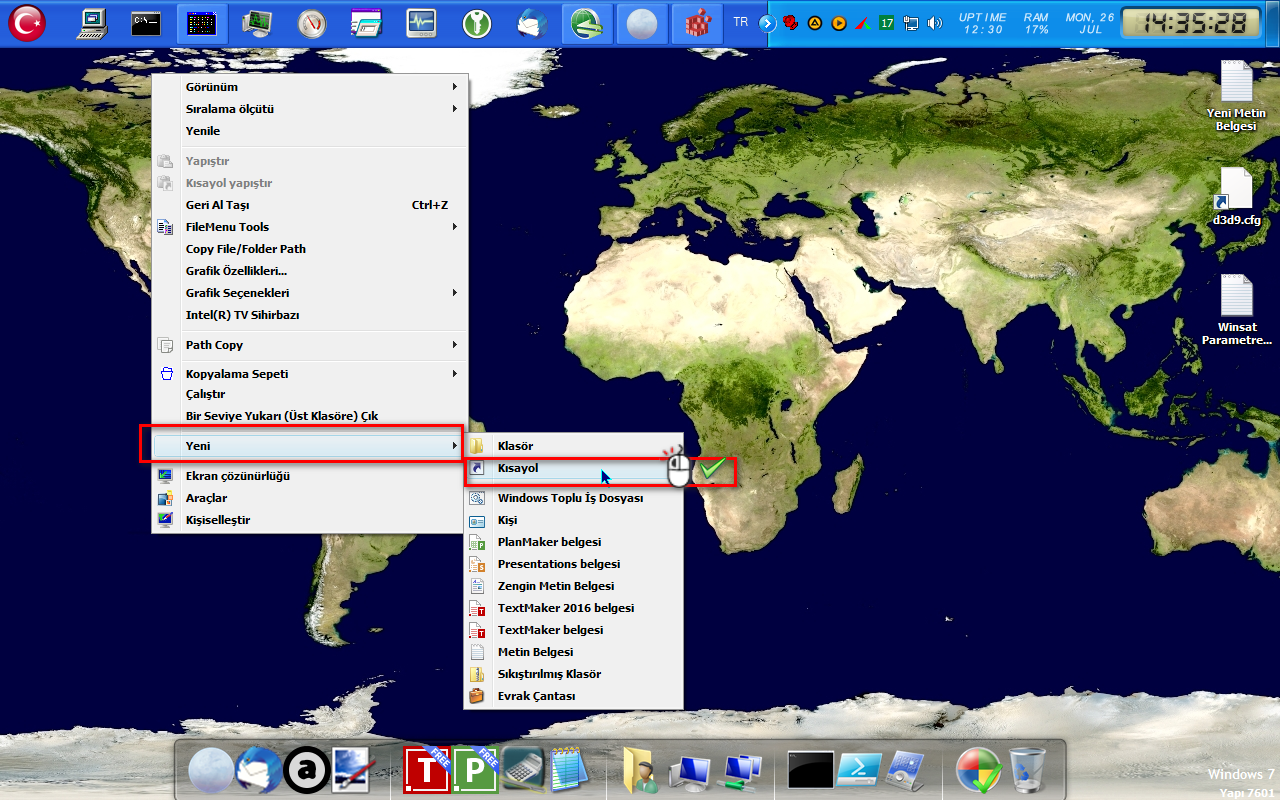Launch PlanMaker from the dock

coord(475,770)
